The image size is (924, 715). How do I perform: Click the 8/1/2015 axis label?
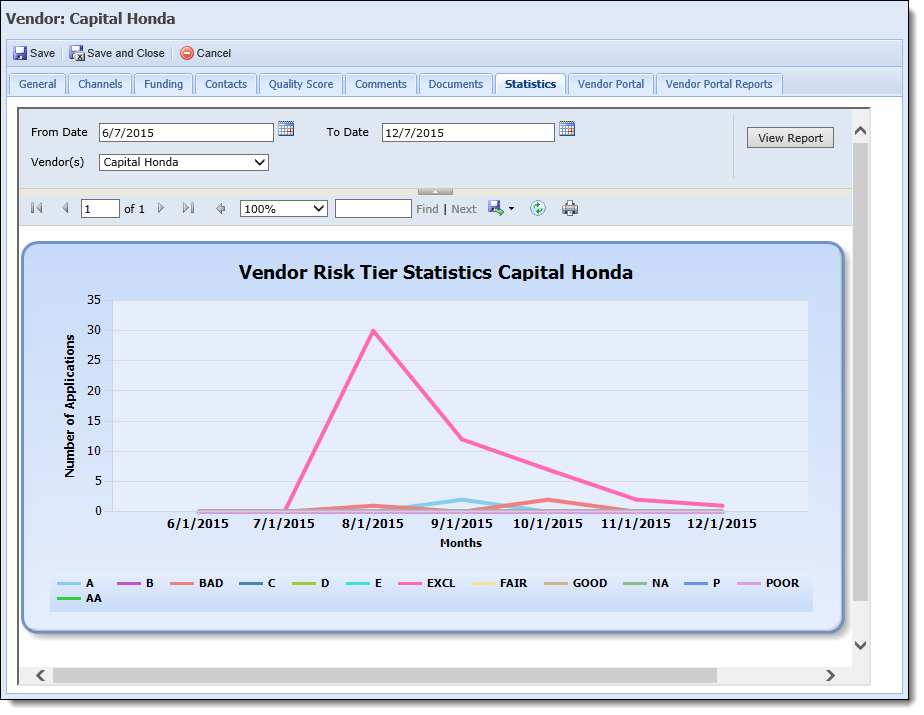click(x=373, y=524)
